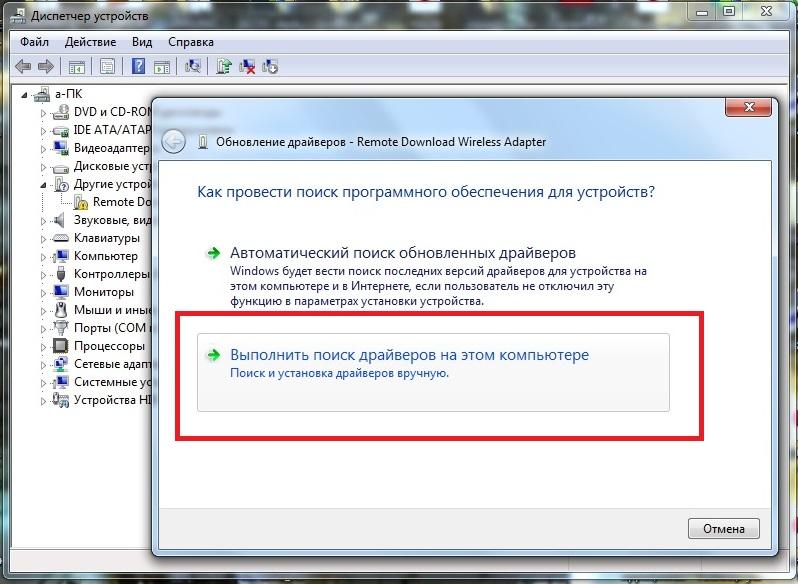Select the Процессоры tree label
This screenshot has width=798, height=584.
tap(109, 346)
